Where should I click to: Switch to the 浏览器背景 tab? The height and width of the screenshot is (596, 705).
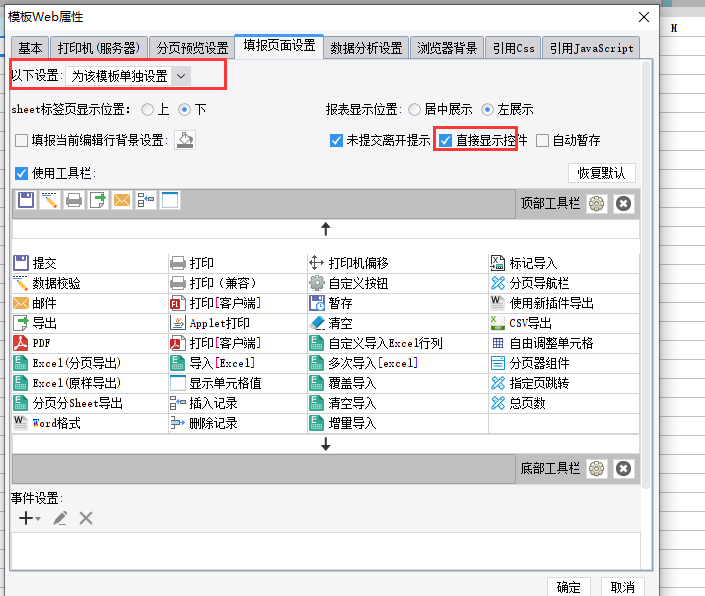447,48
